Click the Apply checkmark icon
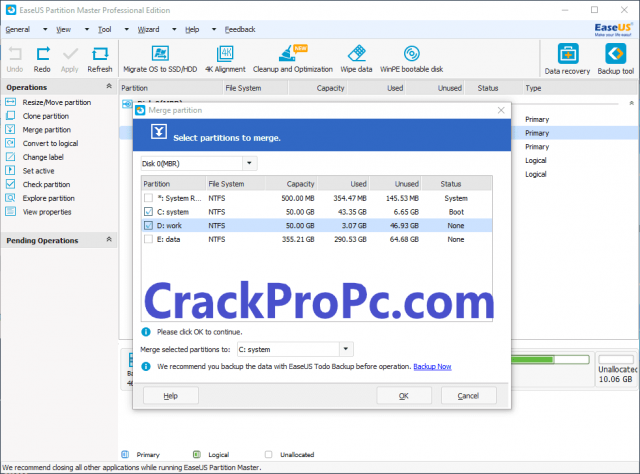Screen dimensions: 640x474 coord(70,53)
